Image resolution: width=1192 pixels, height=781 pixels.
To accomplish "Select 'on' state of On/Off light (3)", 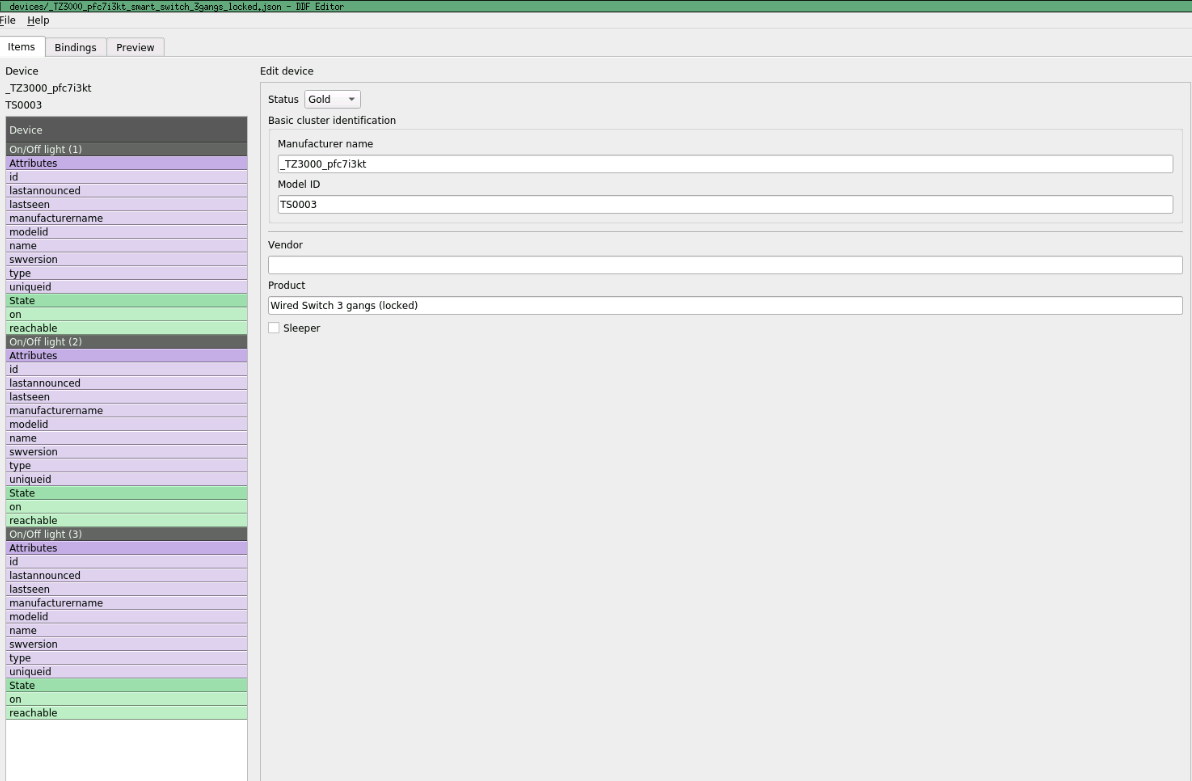I will (126, 700).
